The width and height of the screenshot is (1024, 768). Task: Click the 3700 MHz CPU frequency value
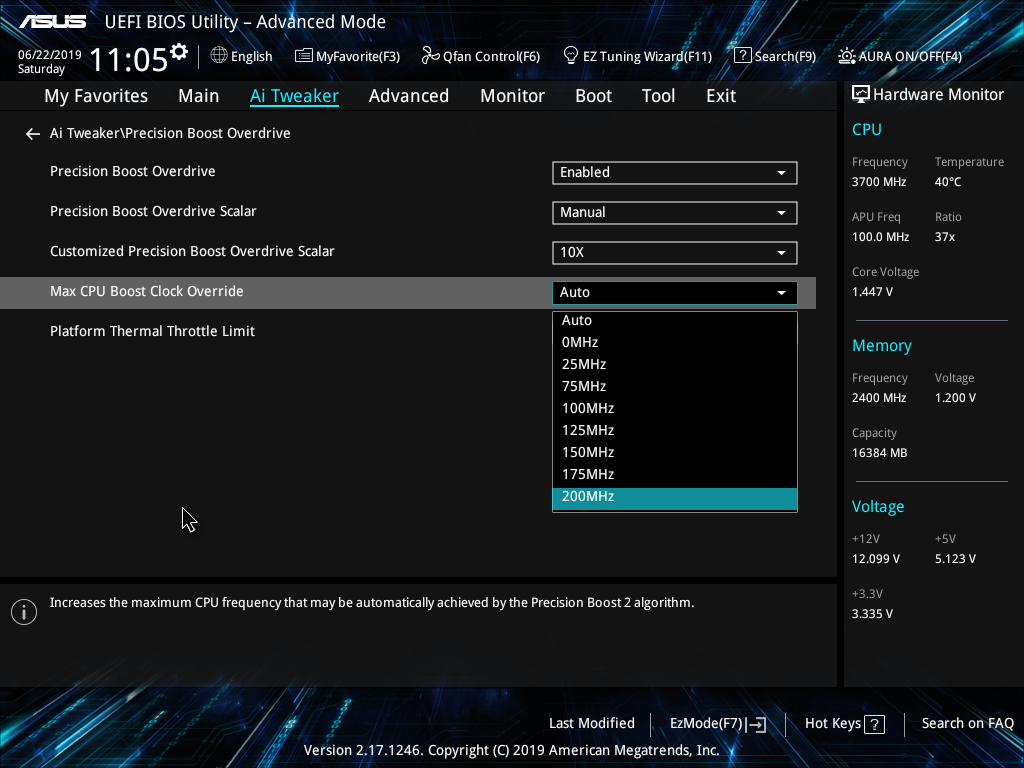pyautogui.click(x=878, y=182)
